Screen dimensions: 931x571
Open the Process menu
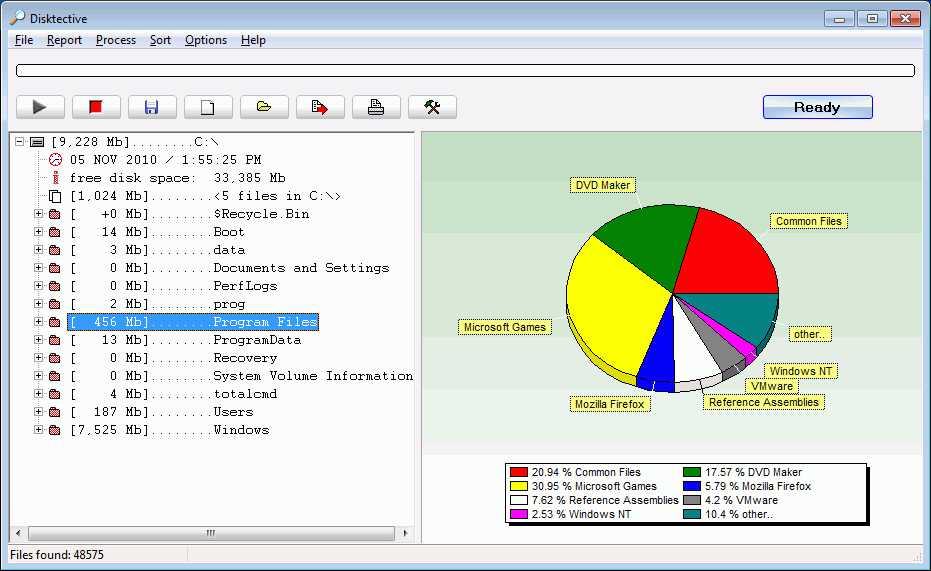click(116, 40)
